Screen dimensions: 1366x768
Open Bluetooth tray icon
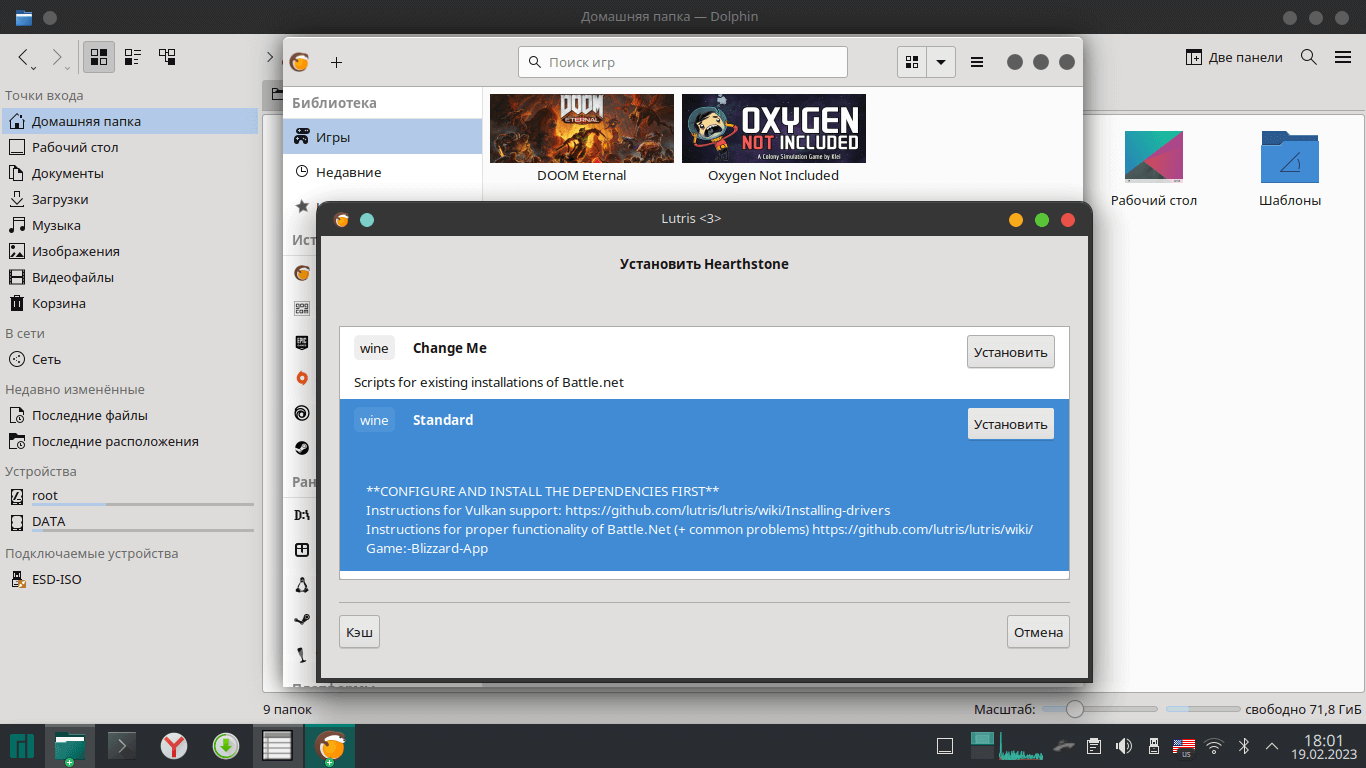coord(1245,746)
